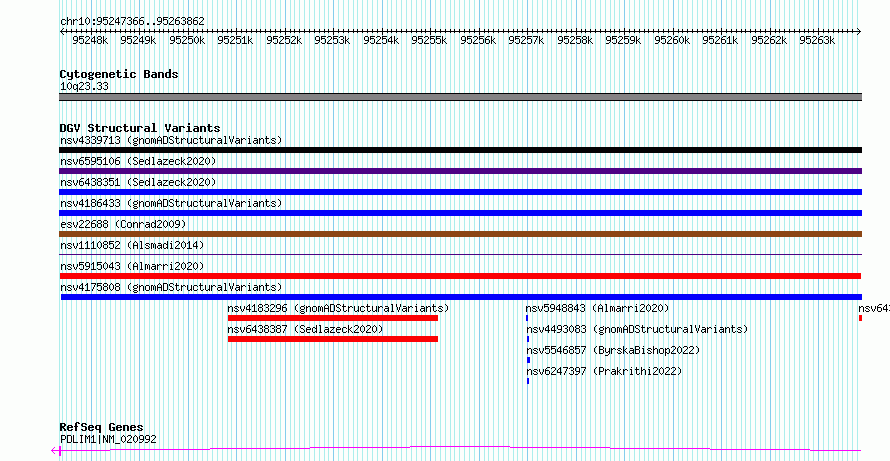Screen dimensions: 890x461
Task: Open the nsv4183296 (gnomADStructuralVariants) label
Action: pyautogui.click(x=338, y=308)
